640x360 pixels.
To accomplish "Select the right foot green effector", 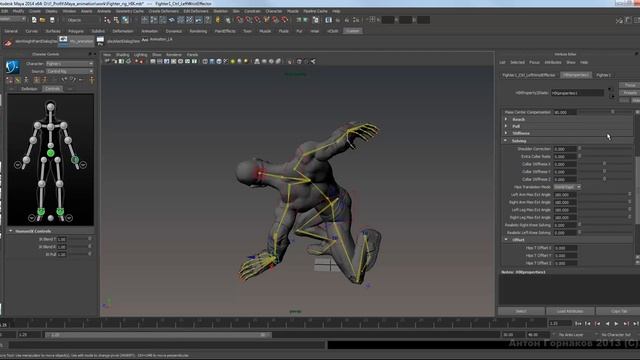I will pos(41,211).
